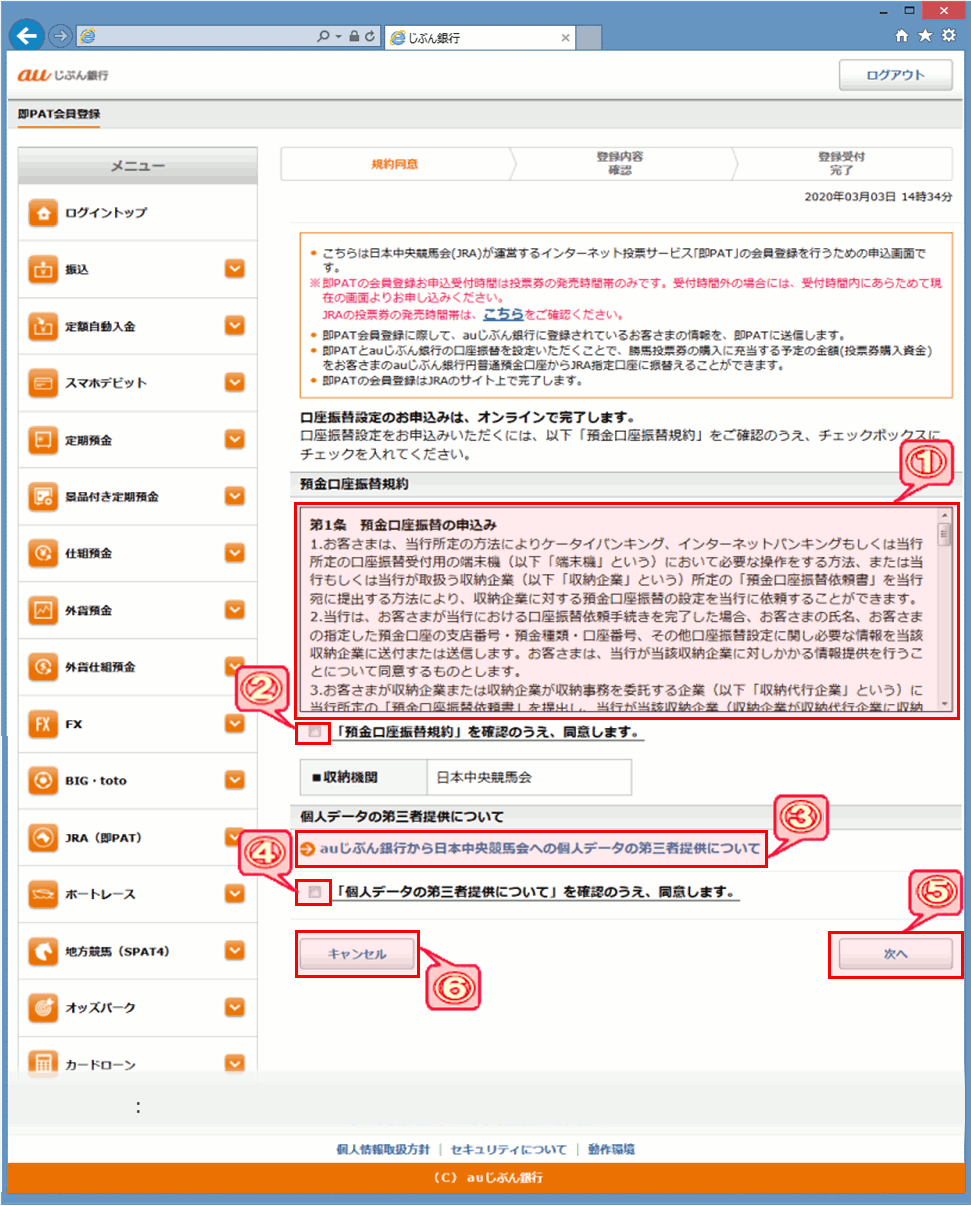971x1206 pixels.
Task: Open browser favorites star icon
Action: (x=925, y=36)
